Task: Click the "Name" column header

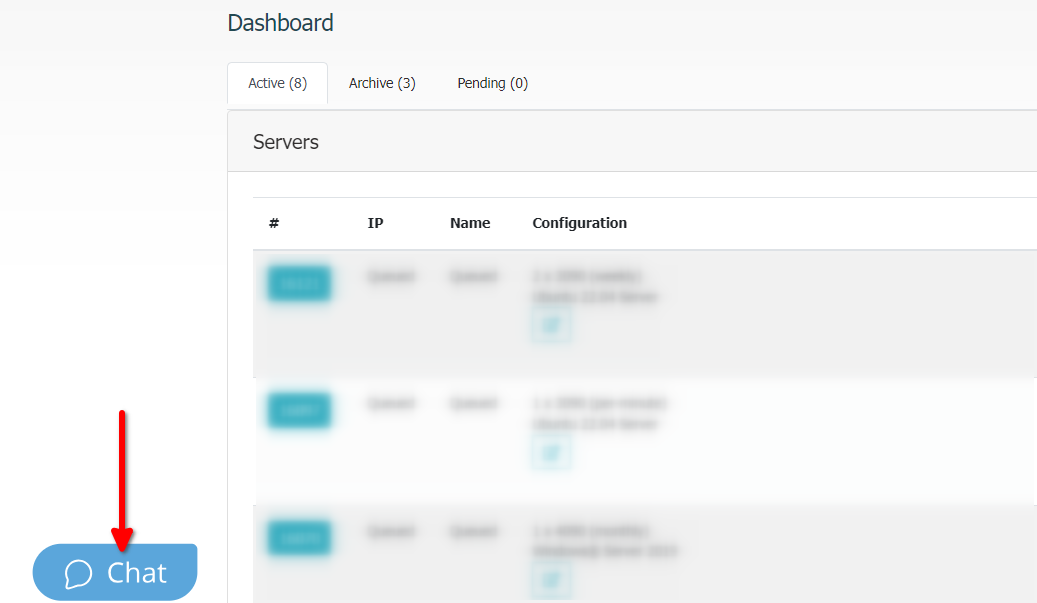Action: (x=470, y=223)
